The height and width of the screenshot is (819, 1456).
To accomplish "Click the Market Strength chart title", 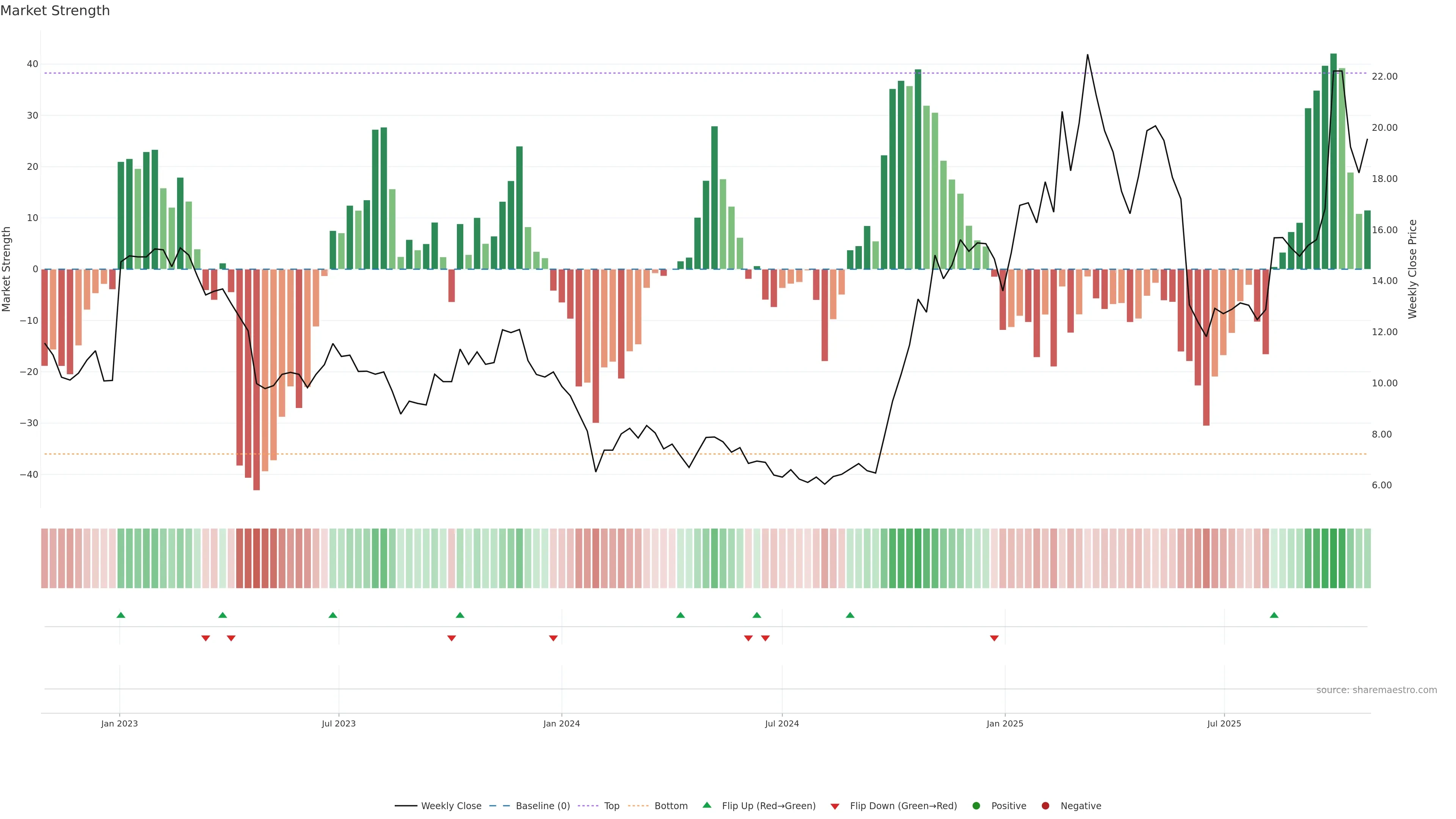I will pyautogui.click(x=55, y=11).
